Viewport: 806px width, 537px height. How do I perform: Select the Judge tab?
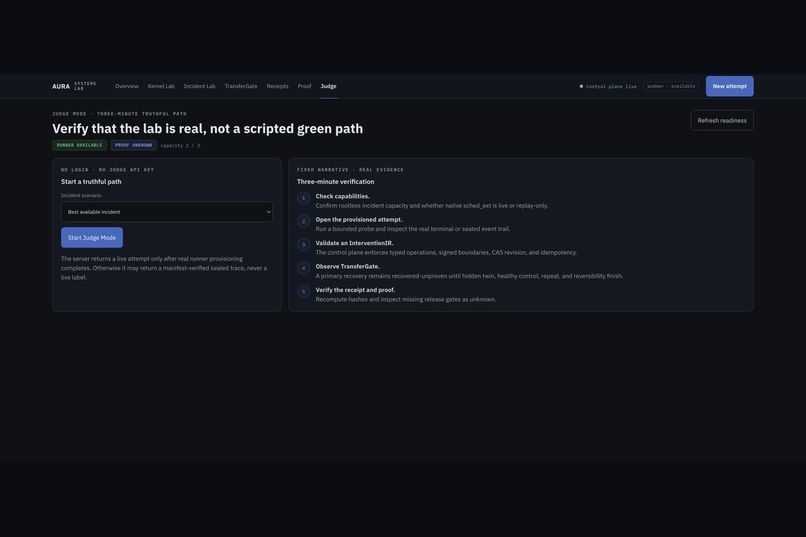click(328, 86)
